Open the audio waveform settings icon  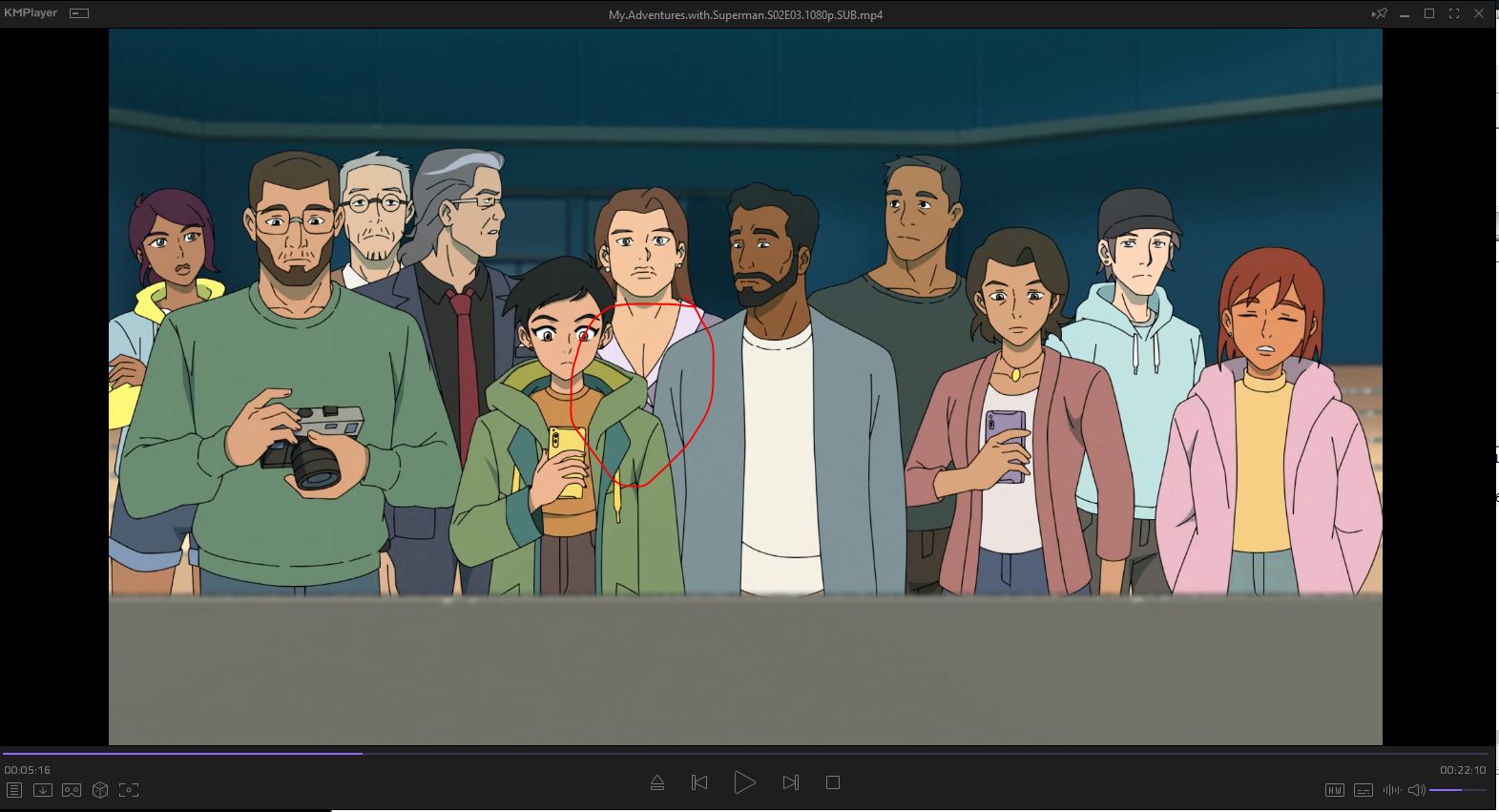pos(1392,790)
